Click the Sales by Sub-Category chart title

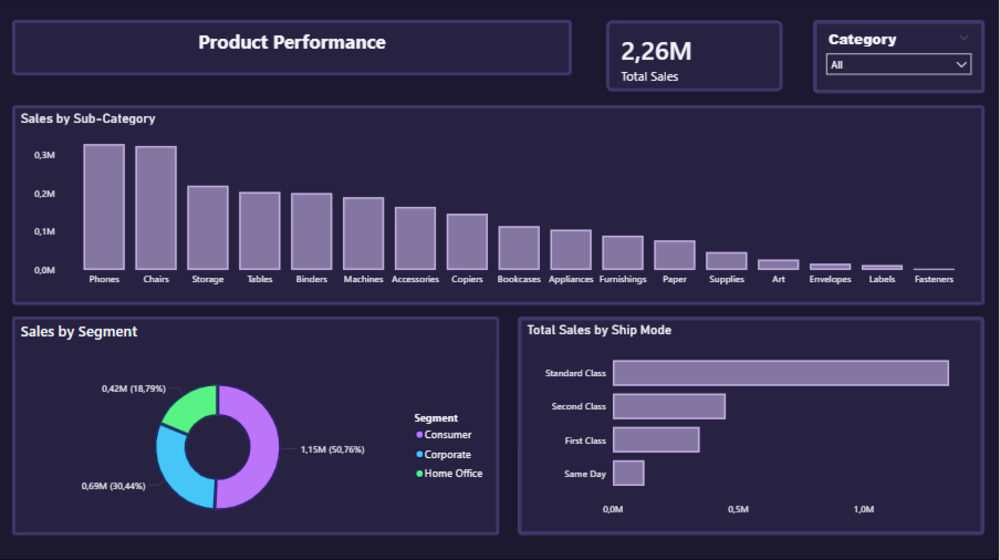click(x=88, y=119)
